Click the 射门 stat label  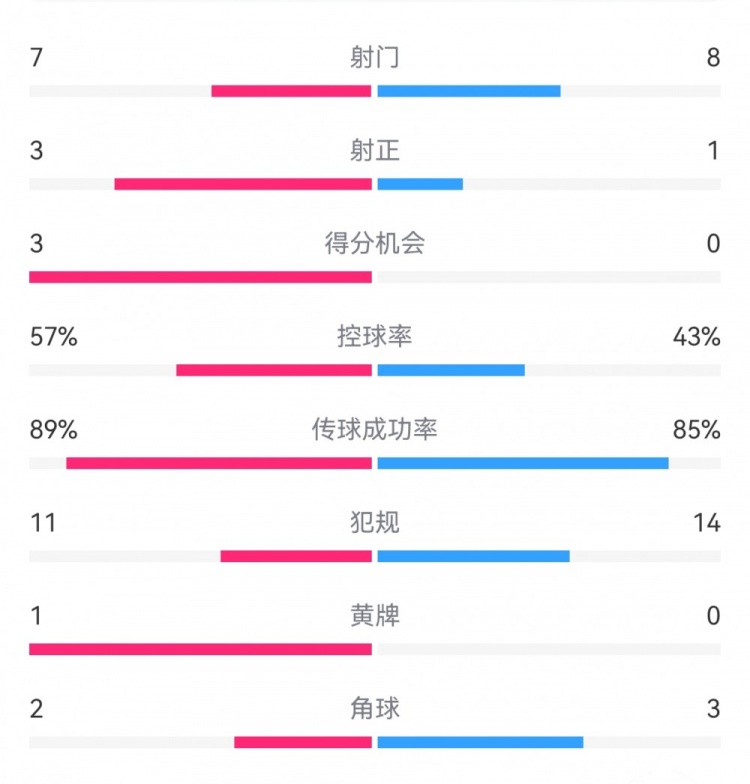375,58
